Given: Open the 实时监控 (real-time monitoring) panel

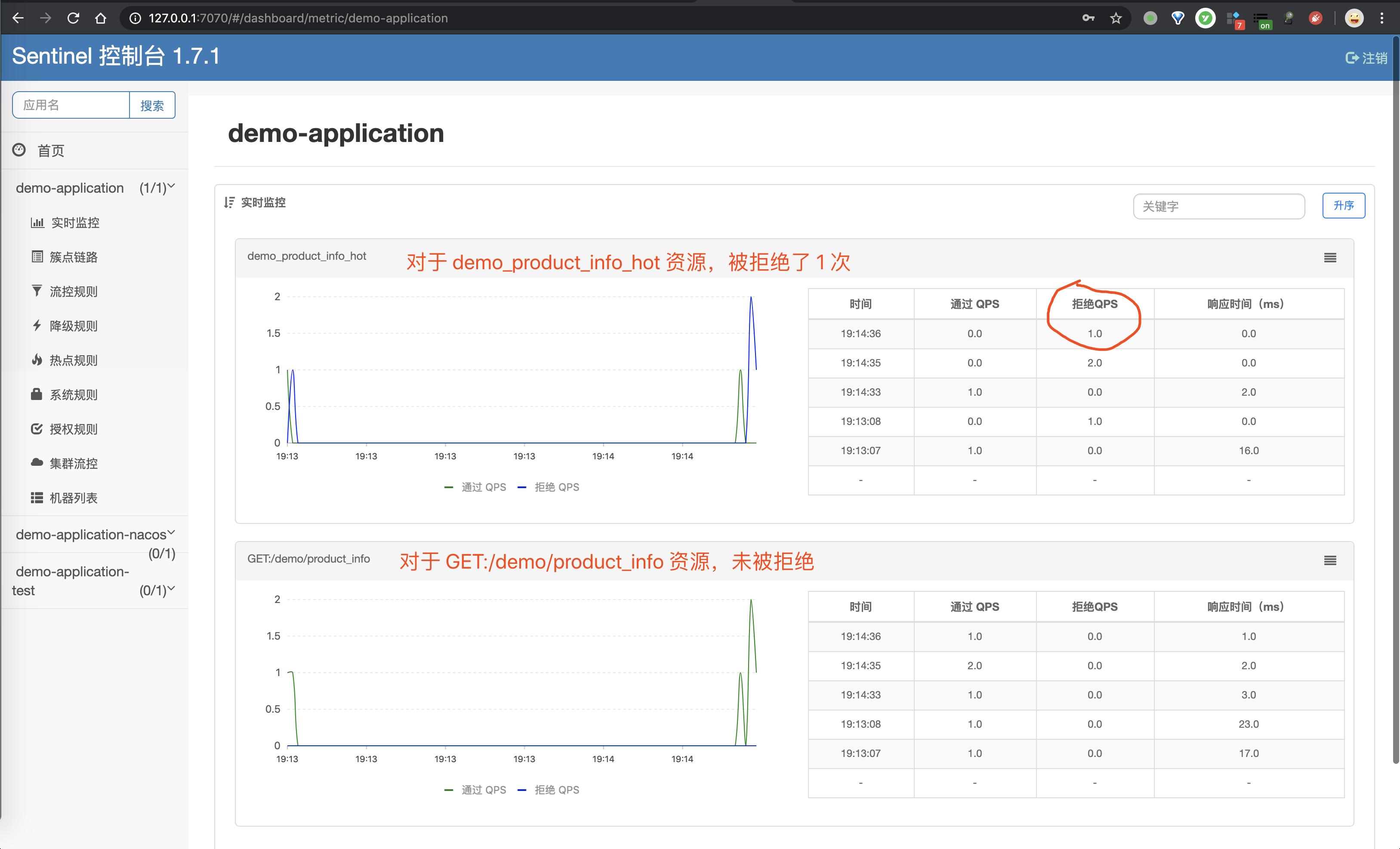Looking at the screenshot, I should point(74,223).
